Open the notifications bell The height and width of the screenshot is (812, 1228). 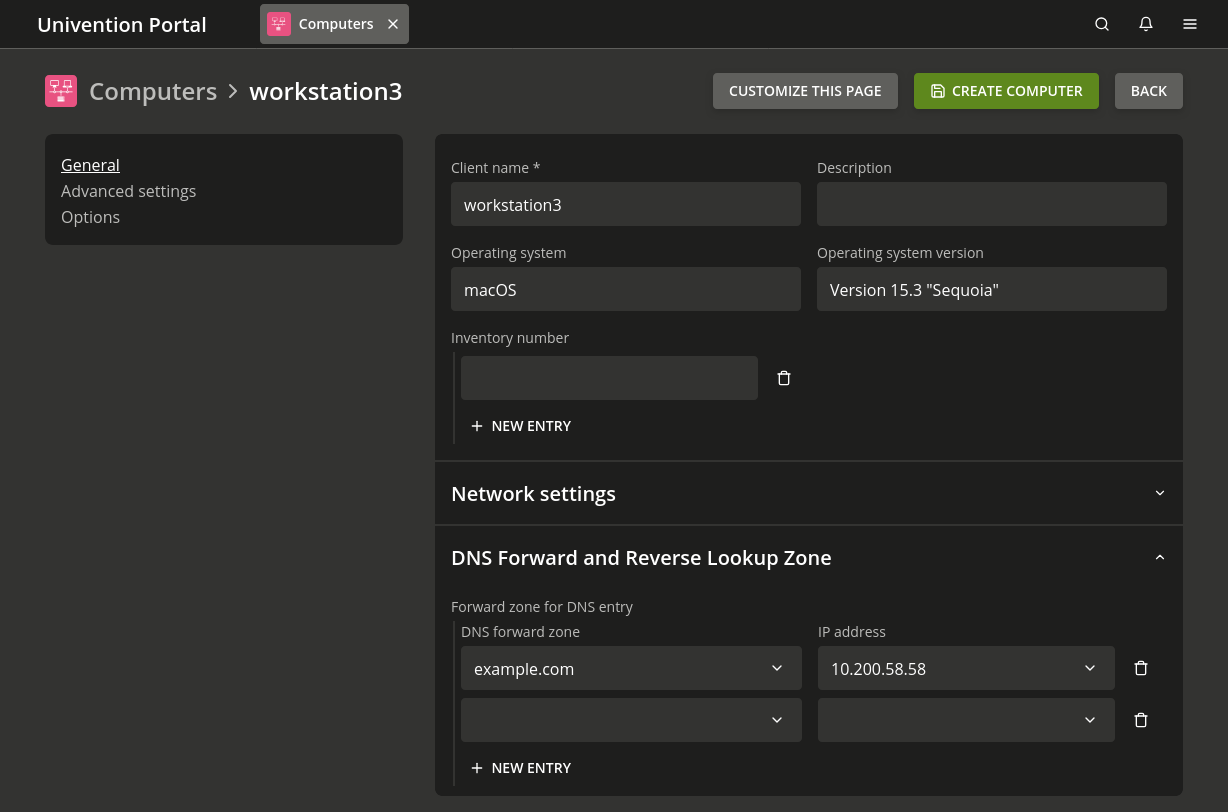(x=1146, y=24)
